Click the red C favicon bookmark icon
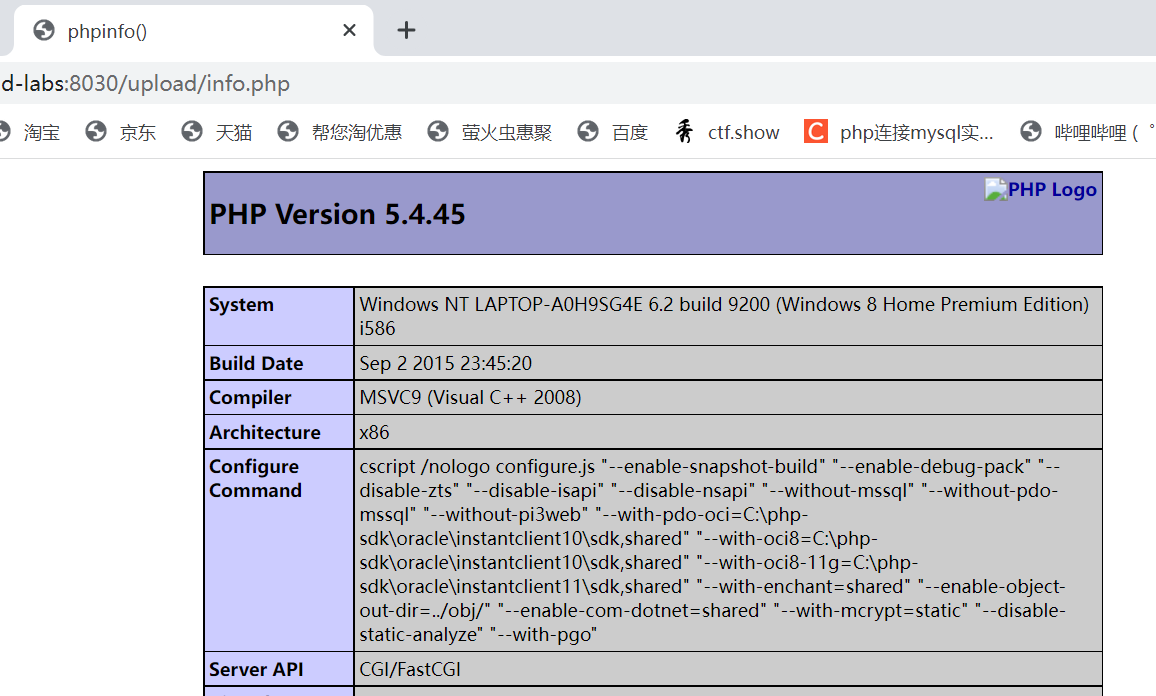1156x696 pixels. click(815, 132)
